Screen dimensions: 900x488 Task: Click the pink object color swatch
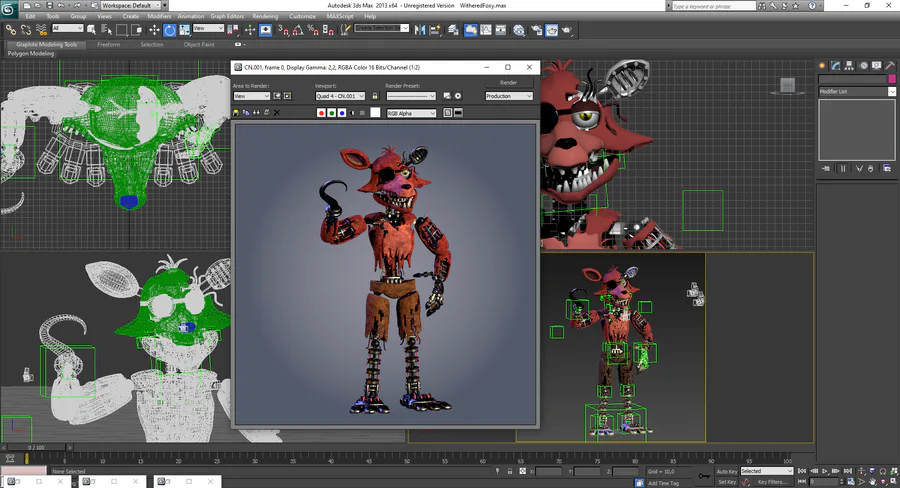pyautogui.click(x=892, y=79)
